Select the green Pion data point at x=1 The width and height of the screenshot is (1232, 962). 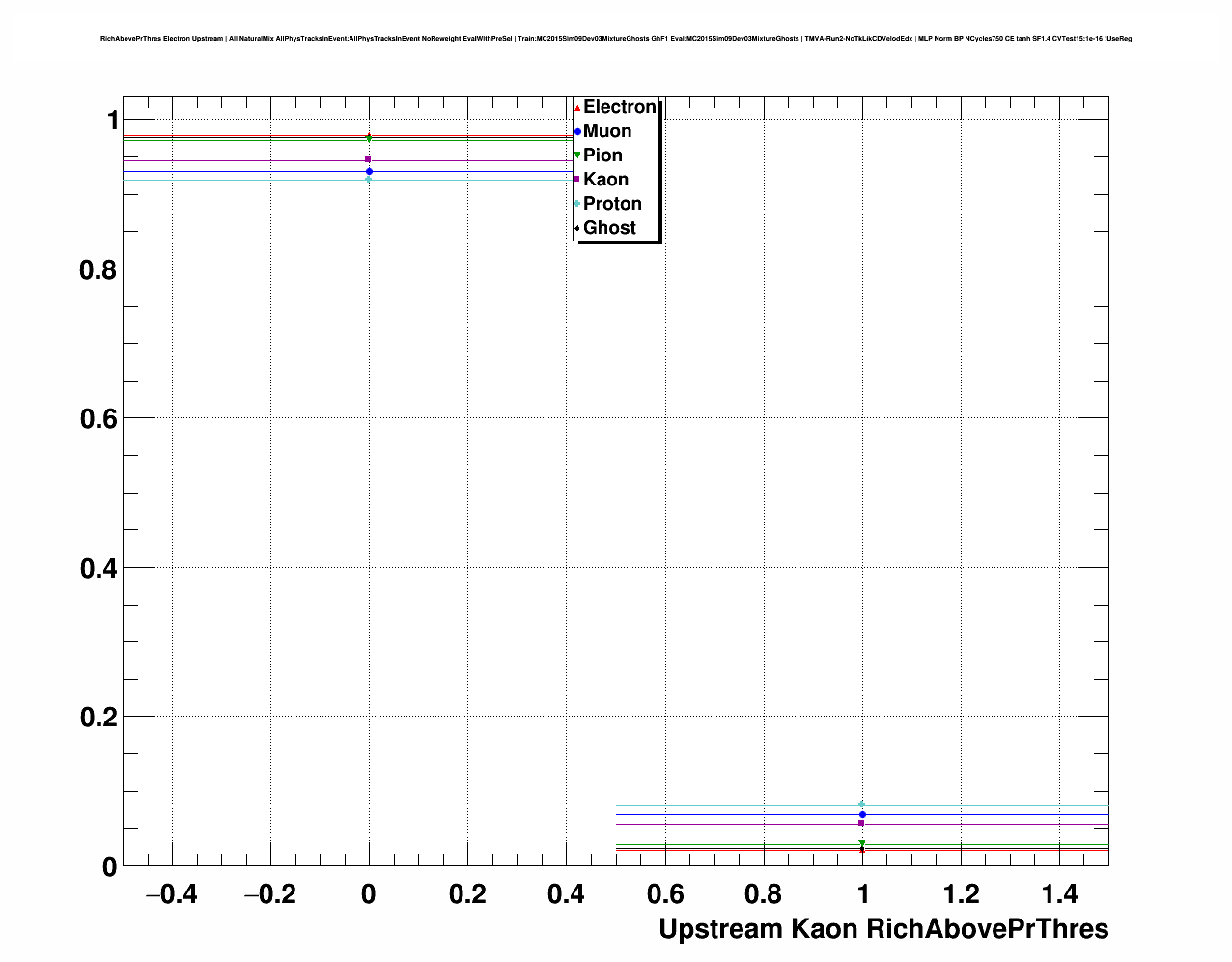click(x=862, y=844)
